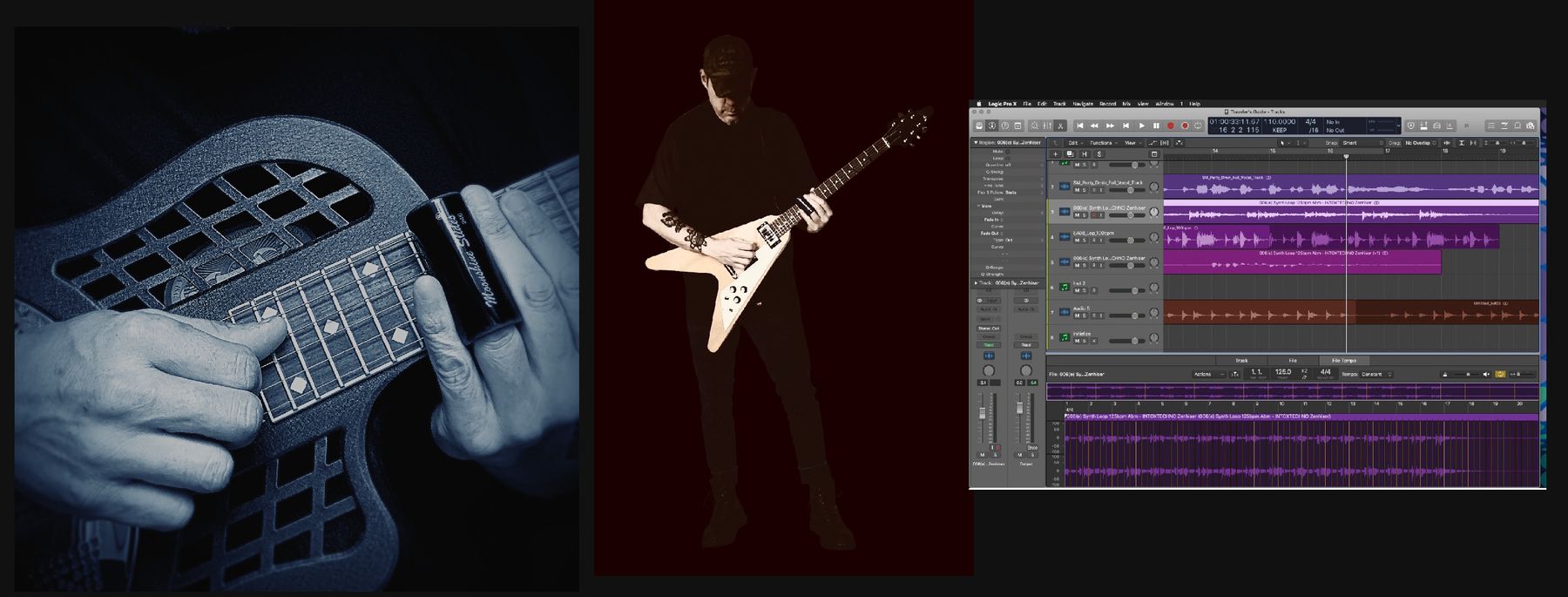Expand the Track inspector disclosure triangle
This screenshot has width=1568, height=597.
[x=975, y=282]
